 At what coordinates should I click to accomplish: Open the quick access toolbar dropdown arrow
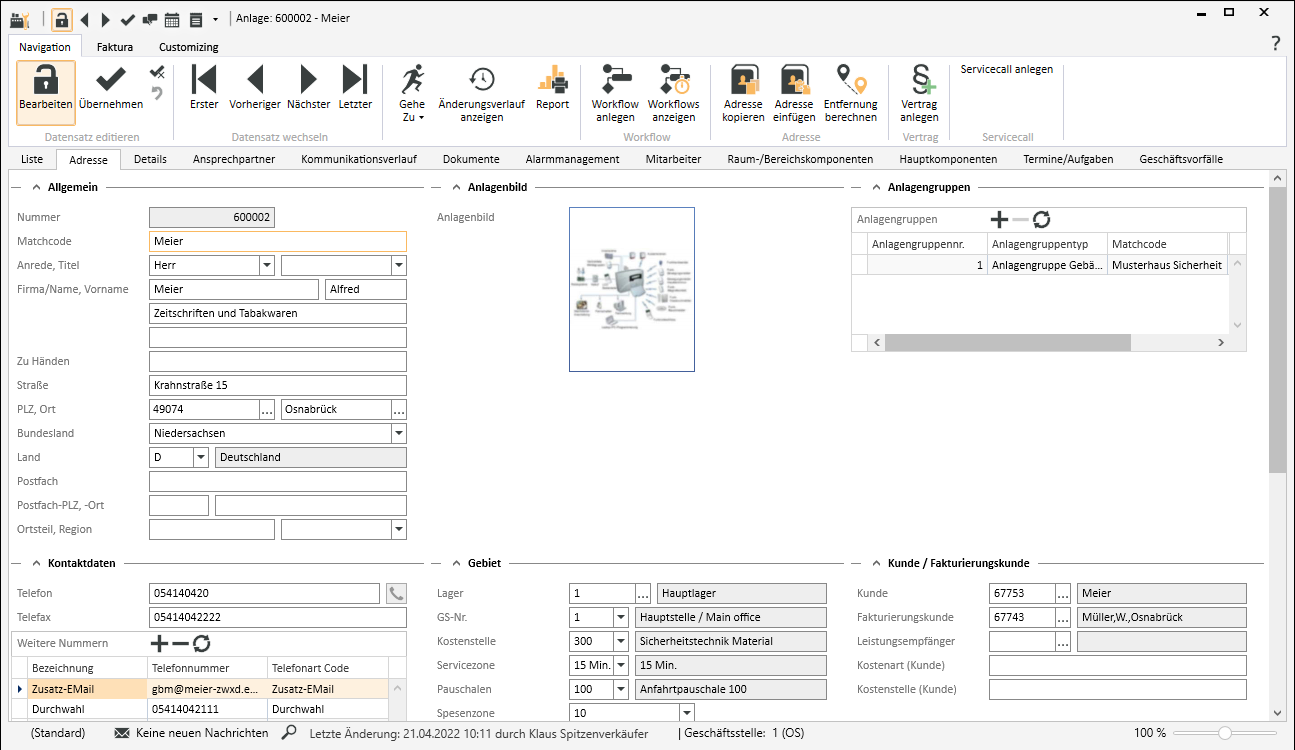pos(215,20)
